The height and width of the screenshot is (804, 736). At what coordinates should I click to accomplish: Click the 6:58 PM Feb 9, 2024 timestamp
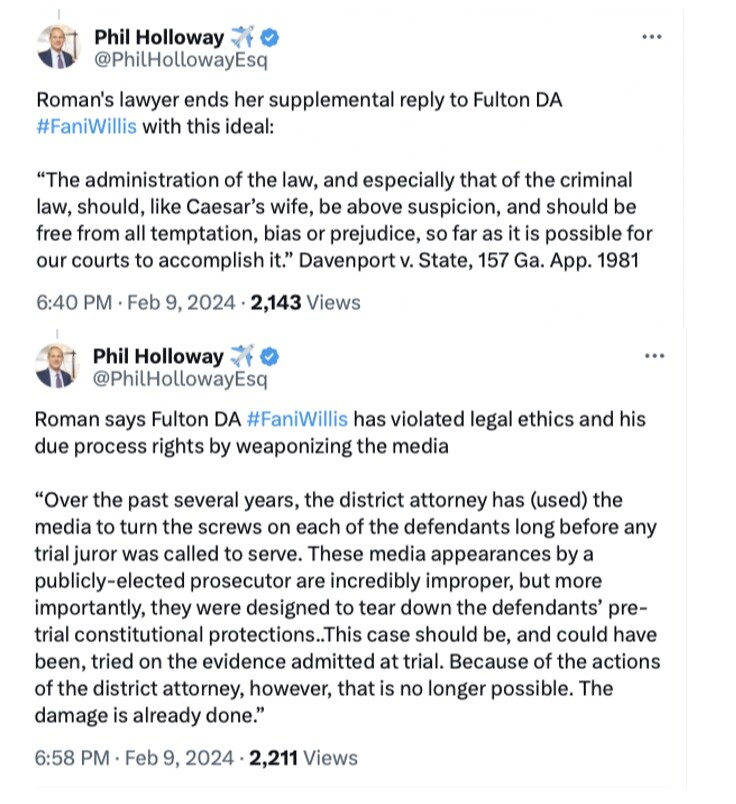pyautogui.click(x=134, y=758)
